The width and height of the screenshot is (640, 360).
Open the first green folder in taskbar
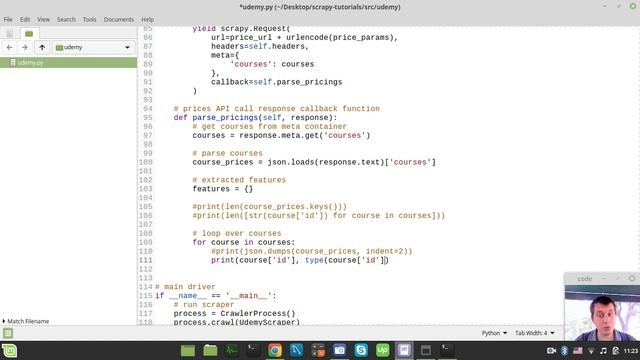tap(188, 351)
